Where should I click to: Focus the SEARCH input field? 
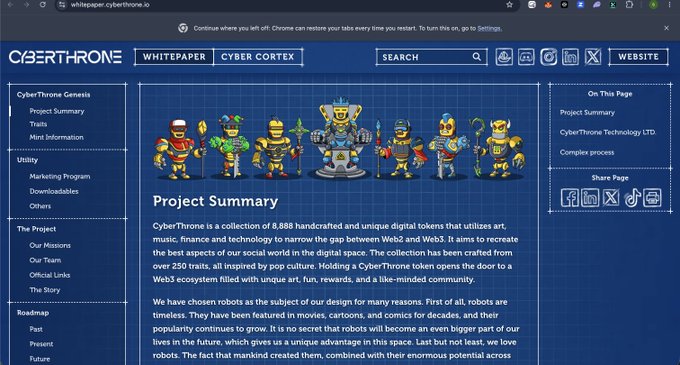pos(432,57)
